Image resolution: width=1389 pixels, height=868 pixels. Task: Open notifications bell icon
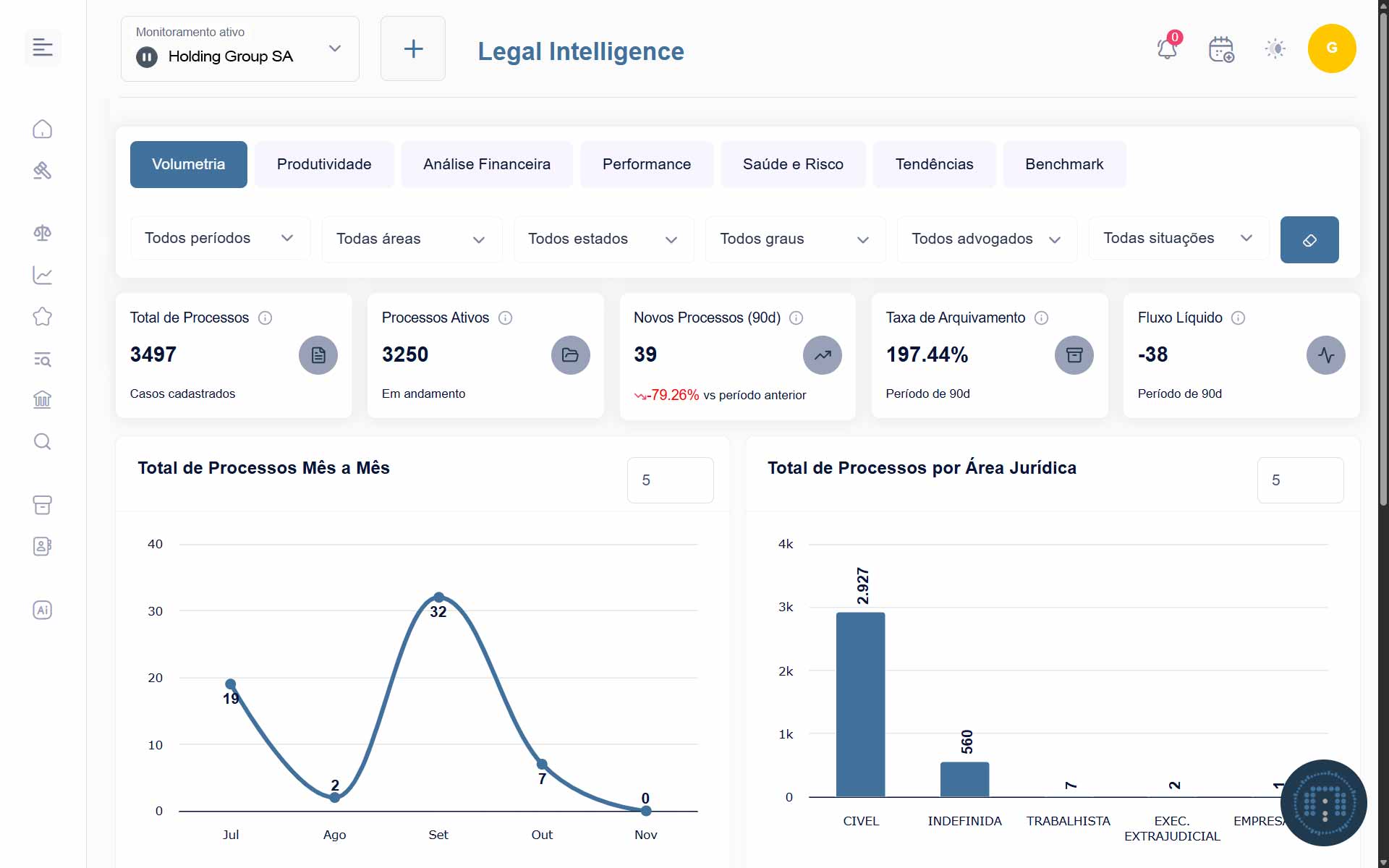pos(1167,49)
